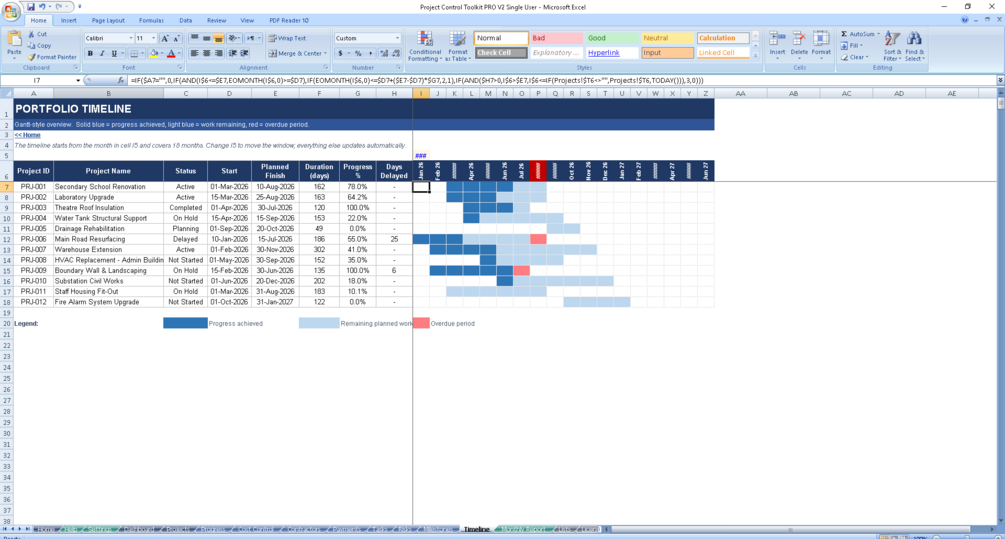Image resolution: width=1005 pixels, height=539 pixels.
Task: Click the Fill button
Action: click(852, 46)
